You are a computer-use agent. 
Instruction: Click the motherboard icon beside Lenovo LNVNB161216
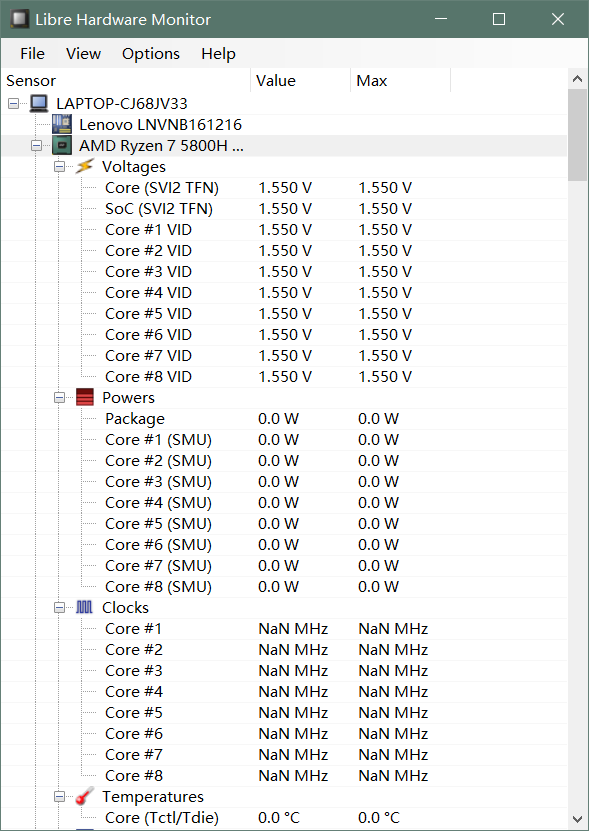(62, 125)
